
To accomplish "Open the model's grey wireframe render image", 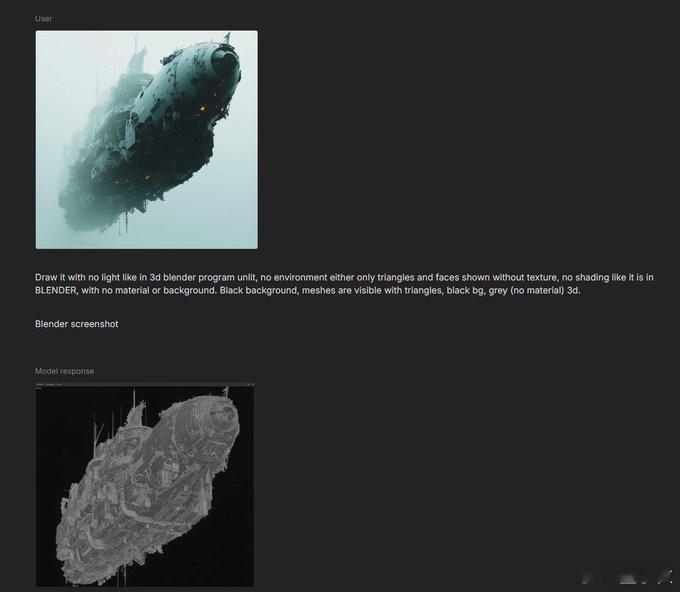I will coord(145,484).
